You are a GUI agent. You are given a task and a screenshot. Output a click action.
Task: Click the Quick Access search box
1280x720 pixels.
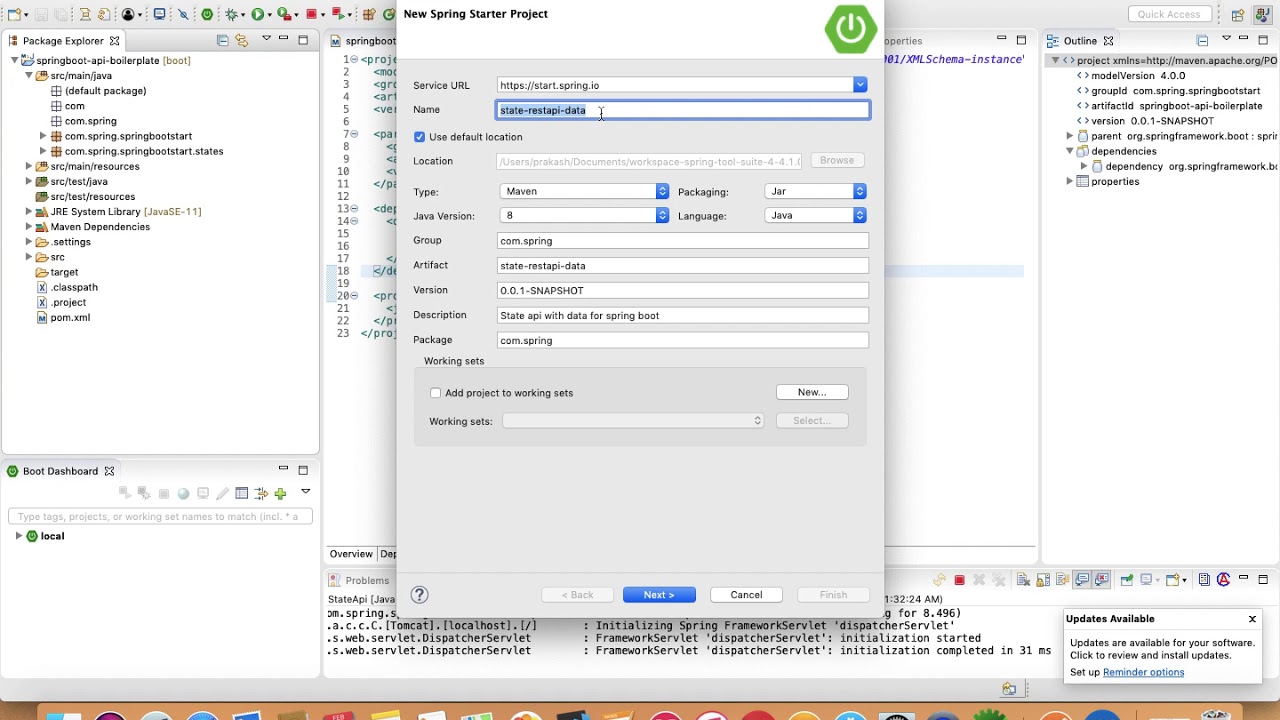(x=1169, y=14)
